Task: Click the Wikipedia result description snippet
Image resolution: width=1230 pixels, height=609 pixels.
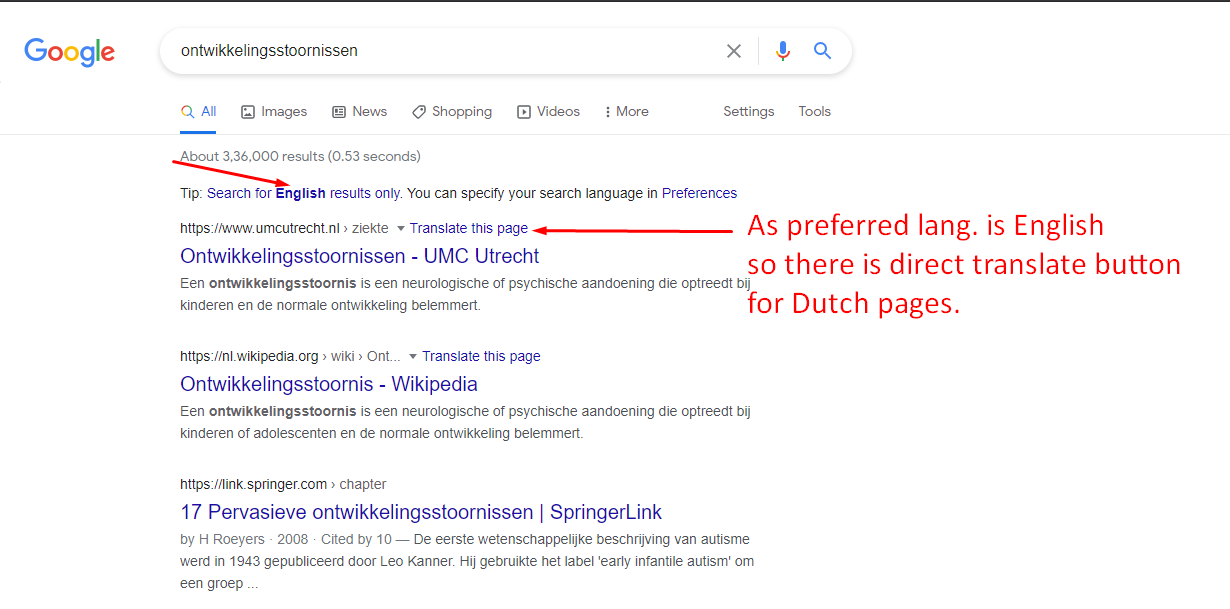Action: (x=465, y=422)
